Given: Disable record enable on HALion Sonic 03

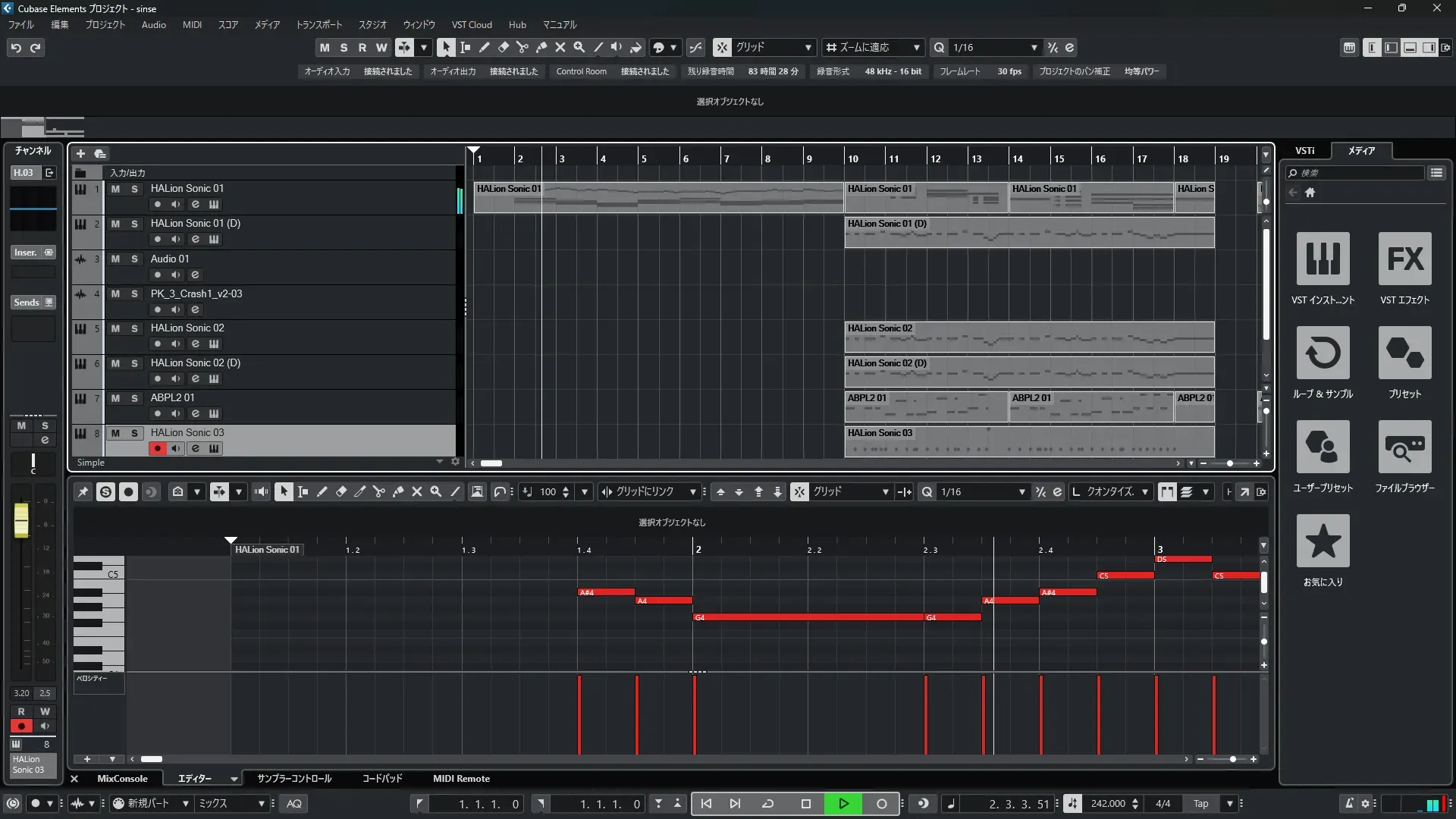Looking at the screenshot, I should pyautogui.click(x=157, y=449).
